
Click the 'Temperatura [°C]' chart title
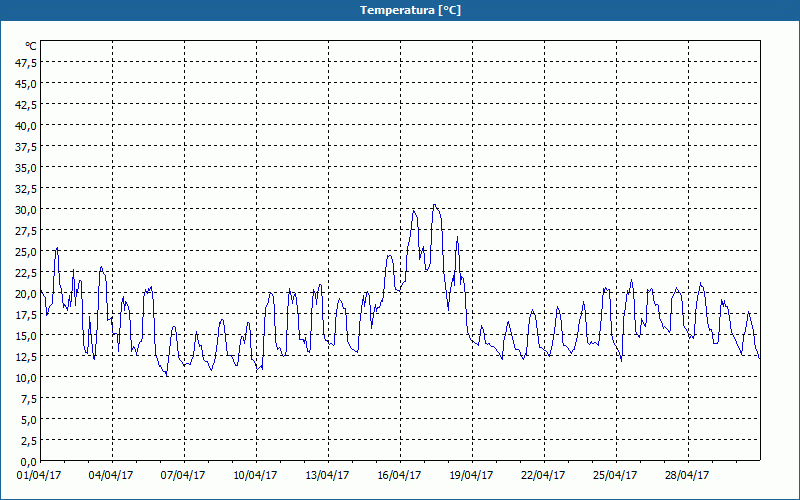tap(410, 10)
